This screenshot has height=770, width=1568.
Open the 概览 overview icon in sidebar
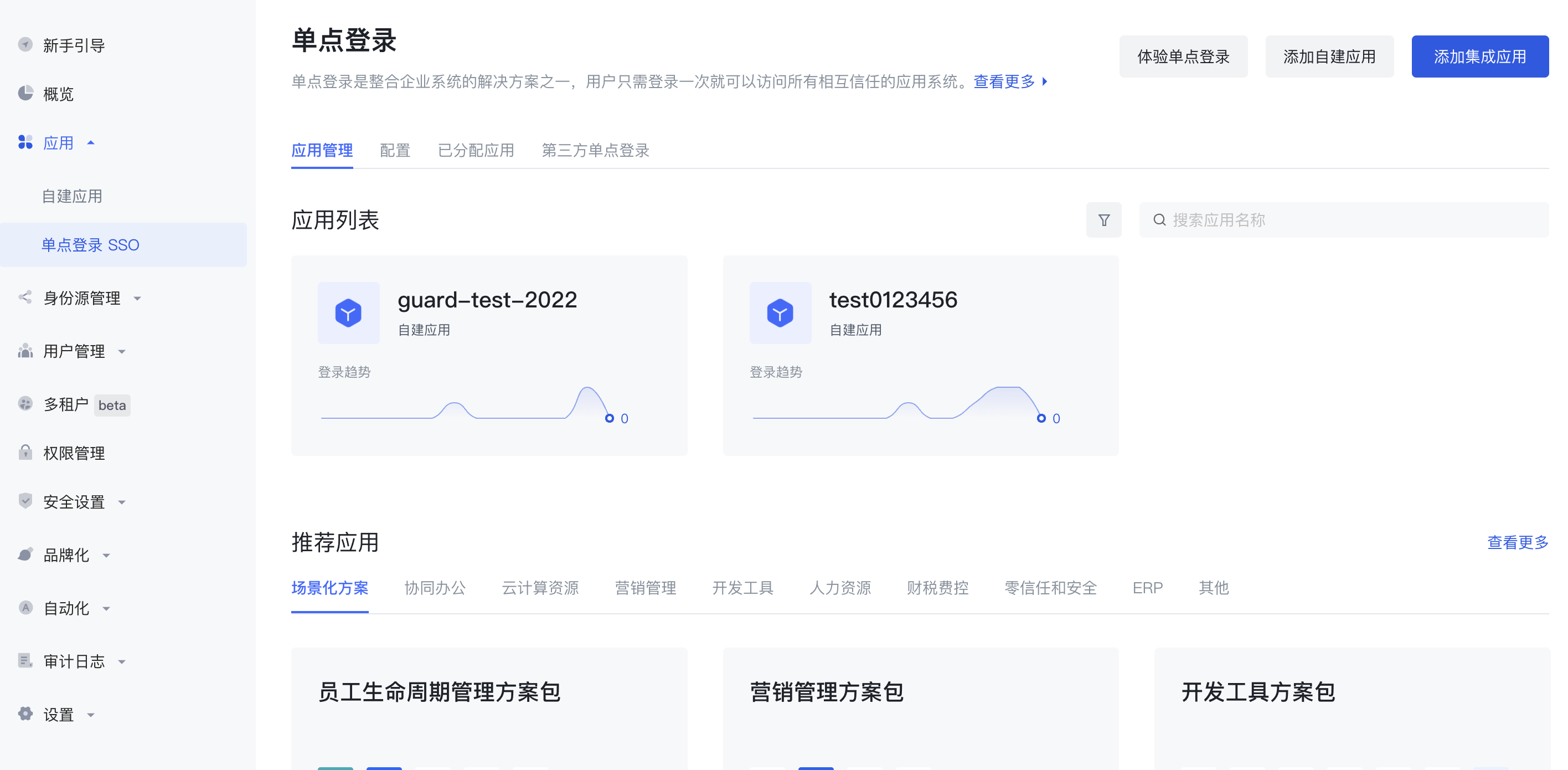click(25, 94)
